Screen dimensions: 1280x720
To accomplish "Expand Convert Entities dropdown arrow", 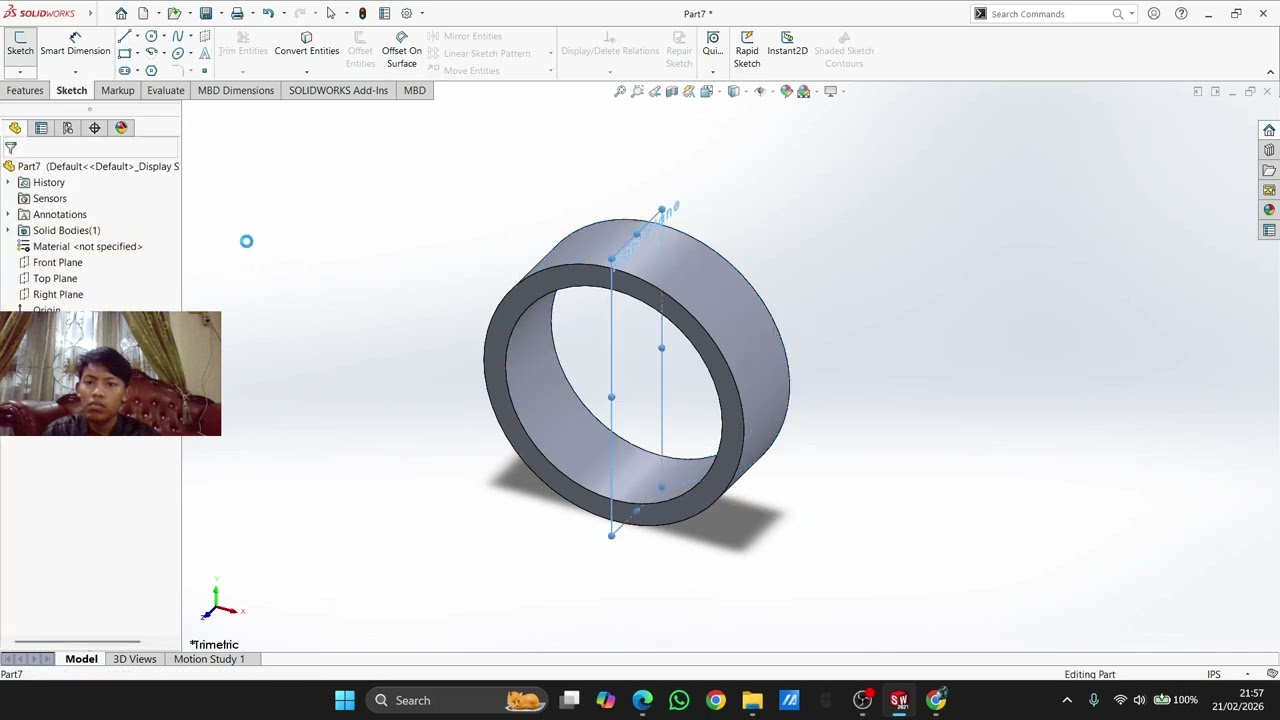I will pyautogui.click(x=306, y=72).
